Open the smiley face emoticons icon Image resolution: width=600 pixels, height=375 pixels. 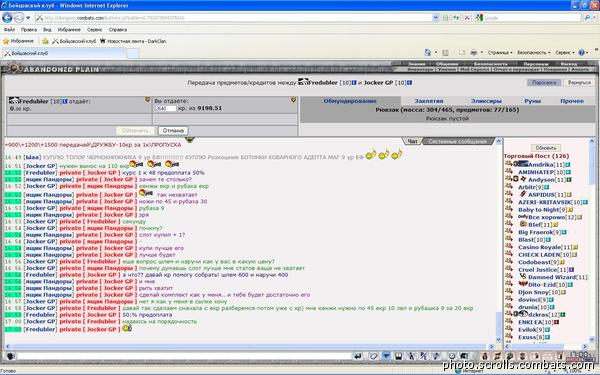[x=452, y=356]
